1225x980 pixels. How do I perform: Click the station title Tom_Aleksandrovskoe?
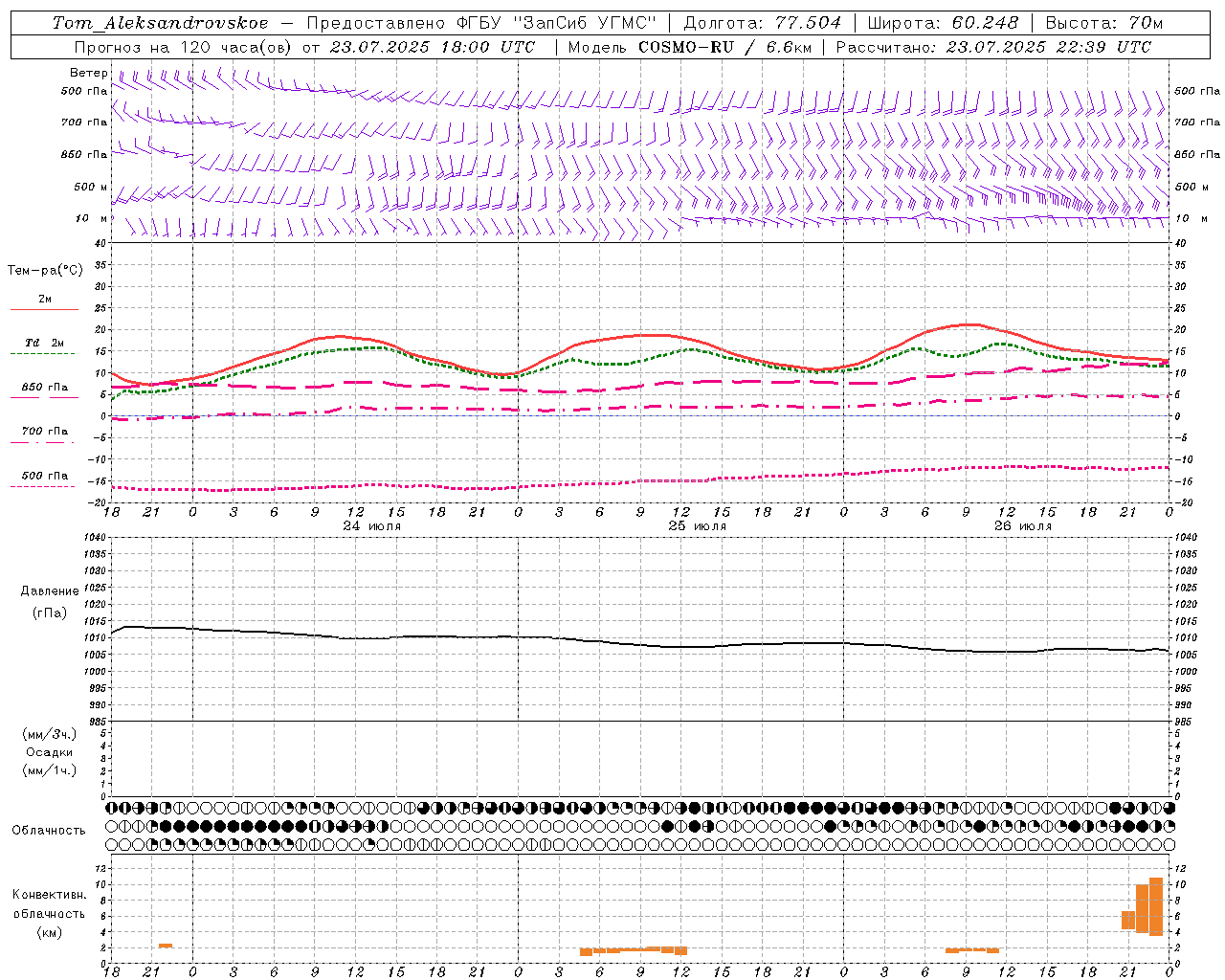click(x=160, y=23)
